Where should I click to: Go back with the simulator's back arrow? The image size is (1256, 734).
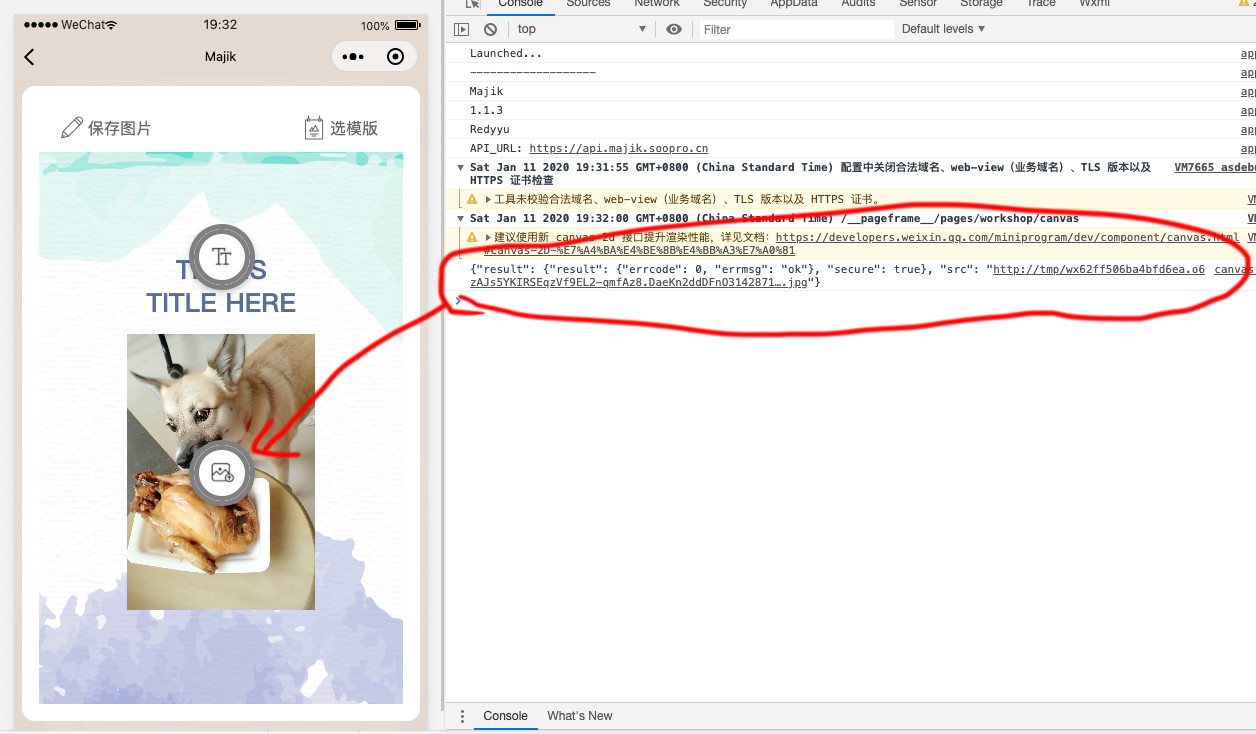click(29, 57)
